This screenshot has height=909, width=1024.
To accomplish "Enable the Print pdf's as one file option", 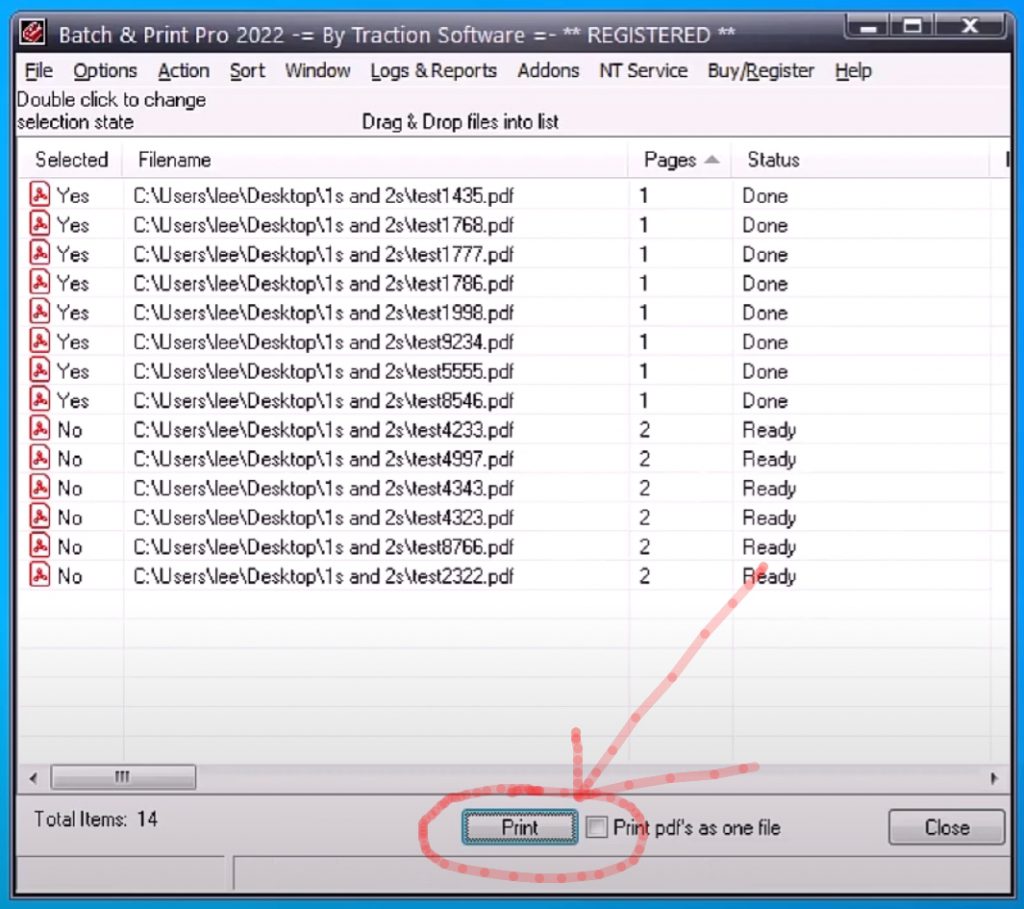I will coord(596,827).
